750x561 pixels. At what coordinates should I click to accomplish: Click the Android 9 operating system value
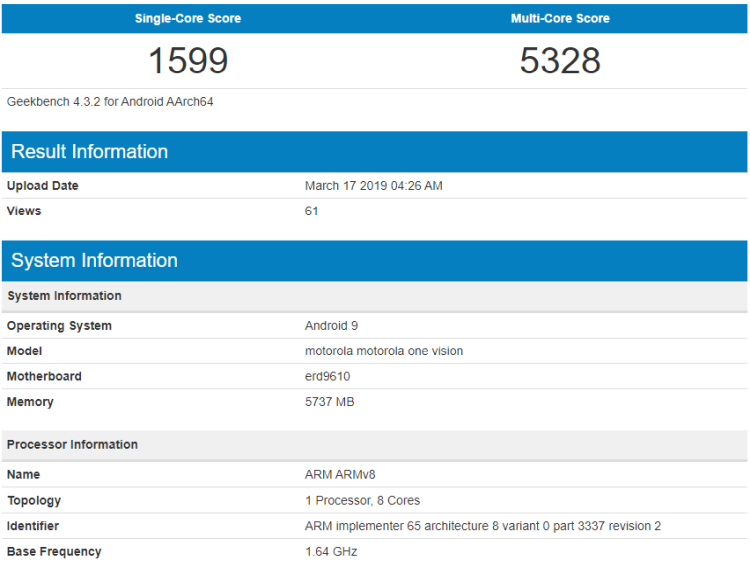[x=331, y=326]
